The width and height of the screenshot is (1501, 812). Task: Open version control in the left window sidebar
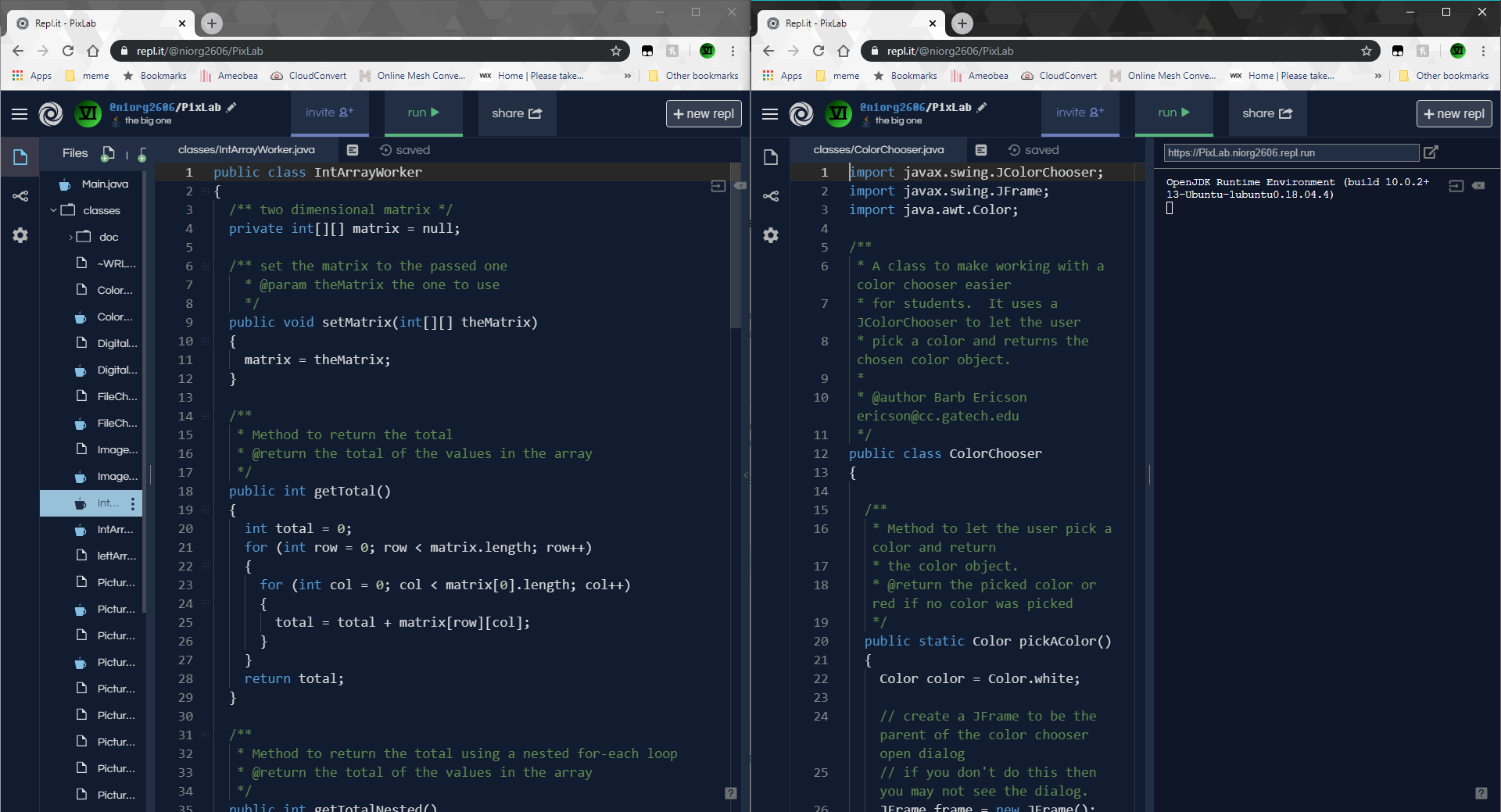click(x=20, y=196)
